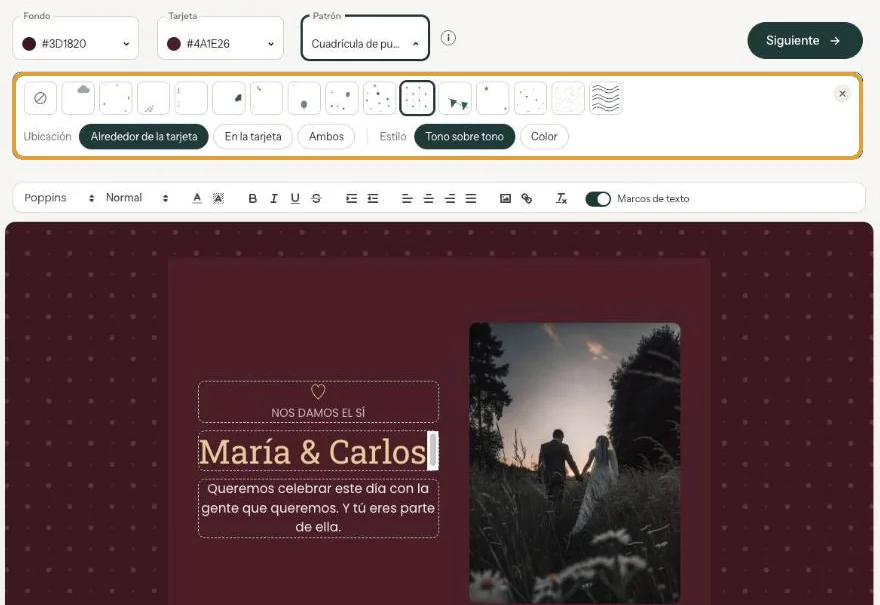Center-align the text
The image size is (880, 605).
[428, 198]
